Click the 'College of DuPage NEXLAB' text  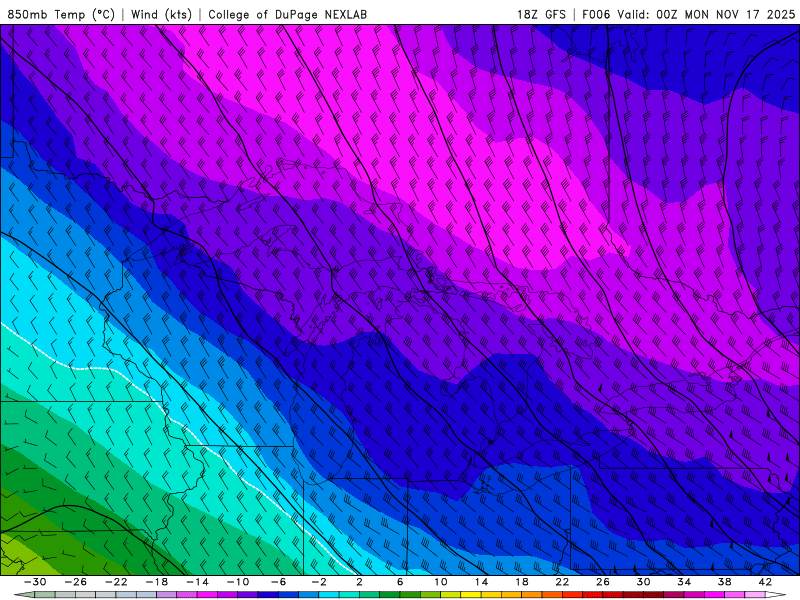coord(287,14)
